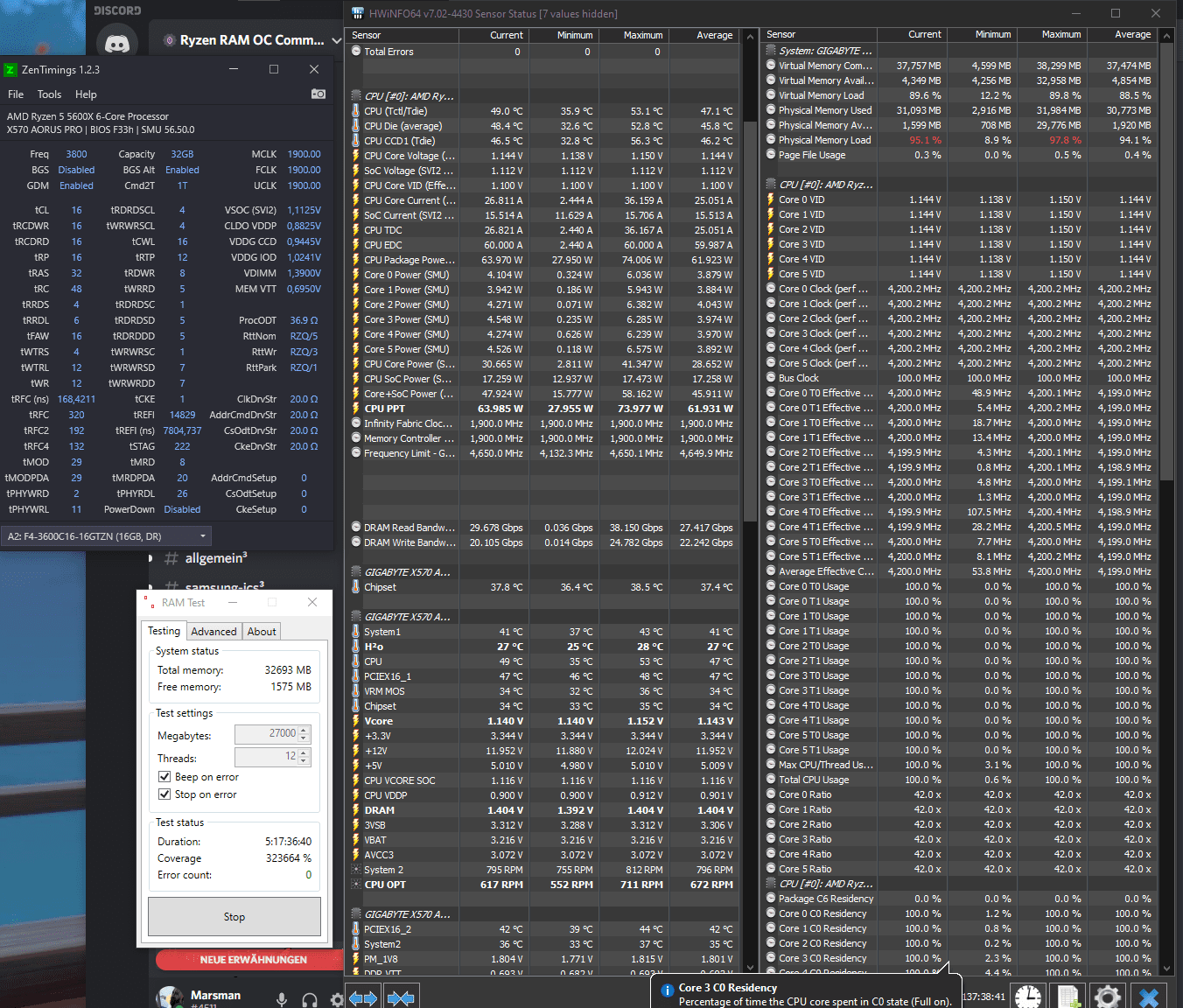The width and height of the screenshot is (1183, 1008).
Task: Click the Ryzen RAM OC server badge icon
Action: [x=169, y=40]
